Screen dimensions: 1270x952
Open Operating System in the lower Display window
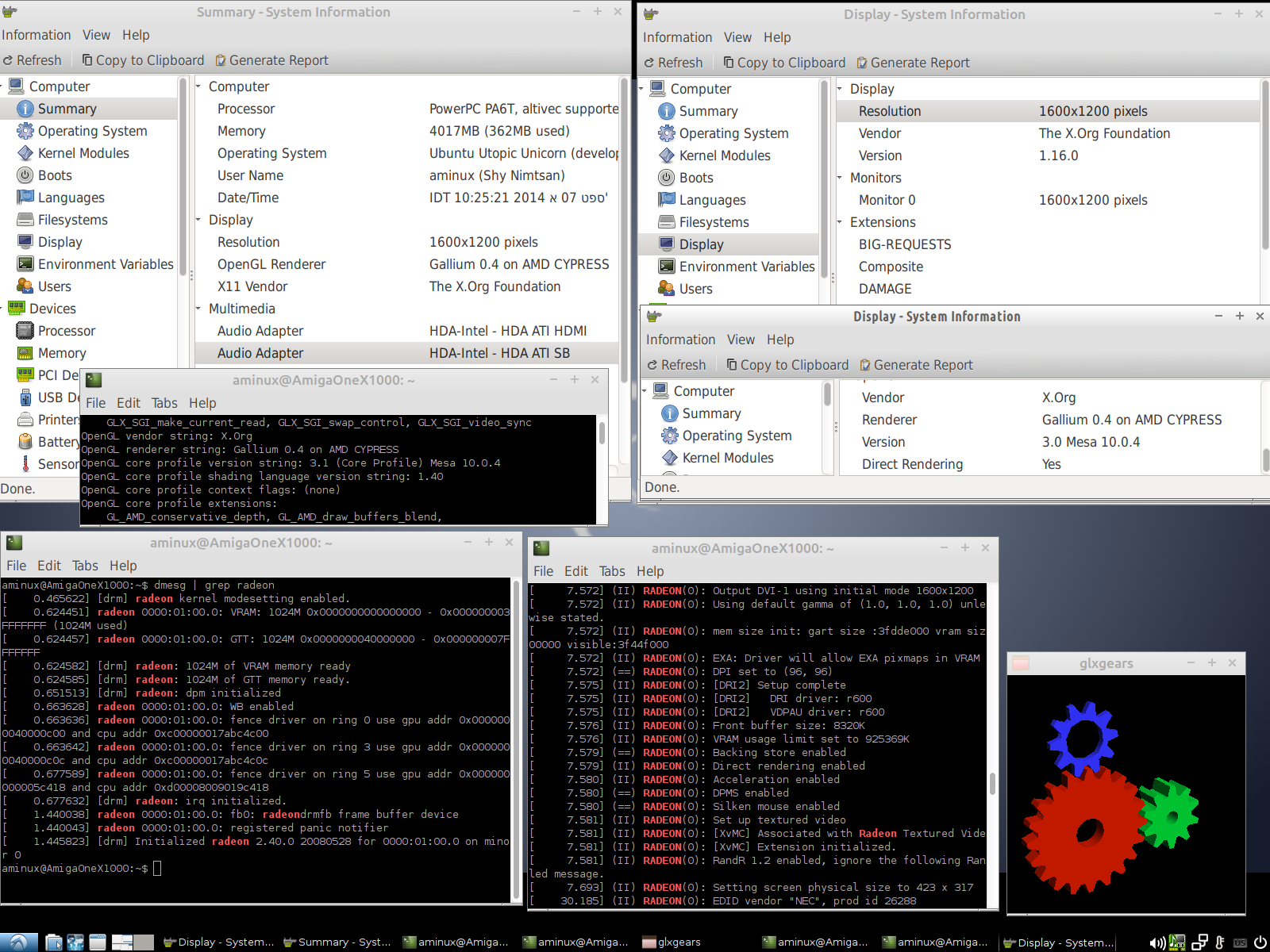pos(736,436)
